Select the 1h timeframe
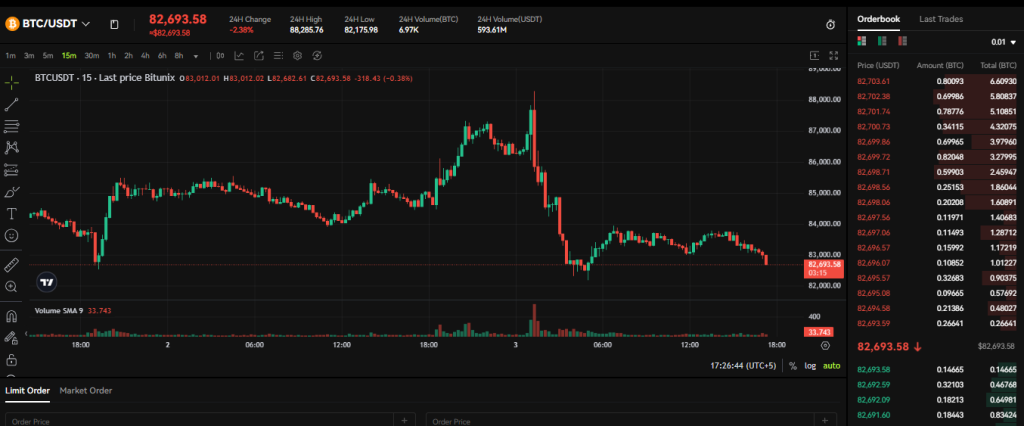Image resolution: width=1024 pixels, height=426 pixels. pyautogui.click(x=112, y=56)
